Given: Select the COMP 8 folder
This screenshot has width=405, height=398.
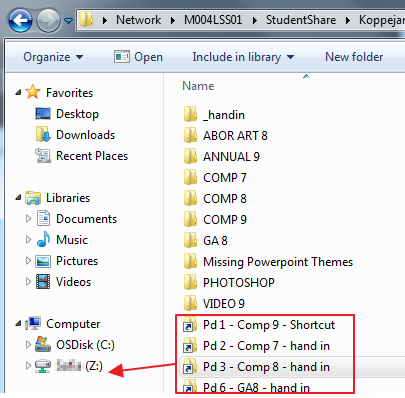Looking at the screenshot, I should [225, 199].
